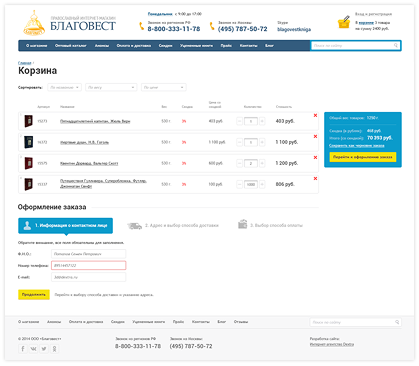Viewport: 419px width, 366px height.
Task: Remove the 1 200 руб. book from cart
Action: coord(315,157)
